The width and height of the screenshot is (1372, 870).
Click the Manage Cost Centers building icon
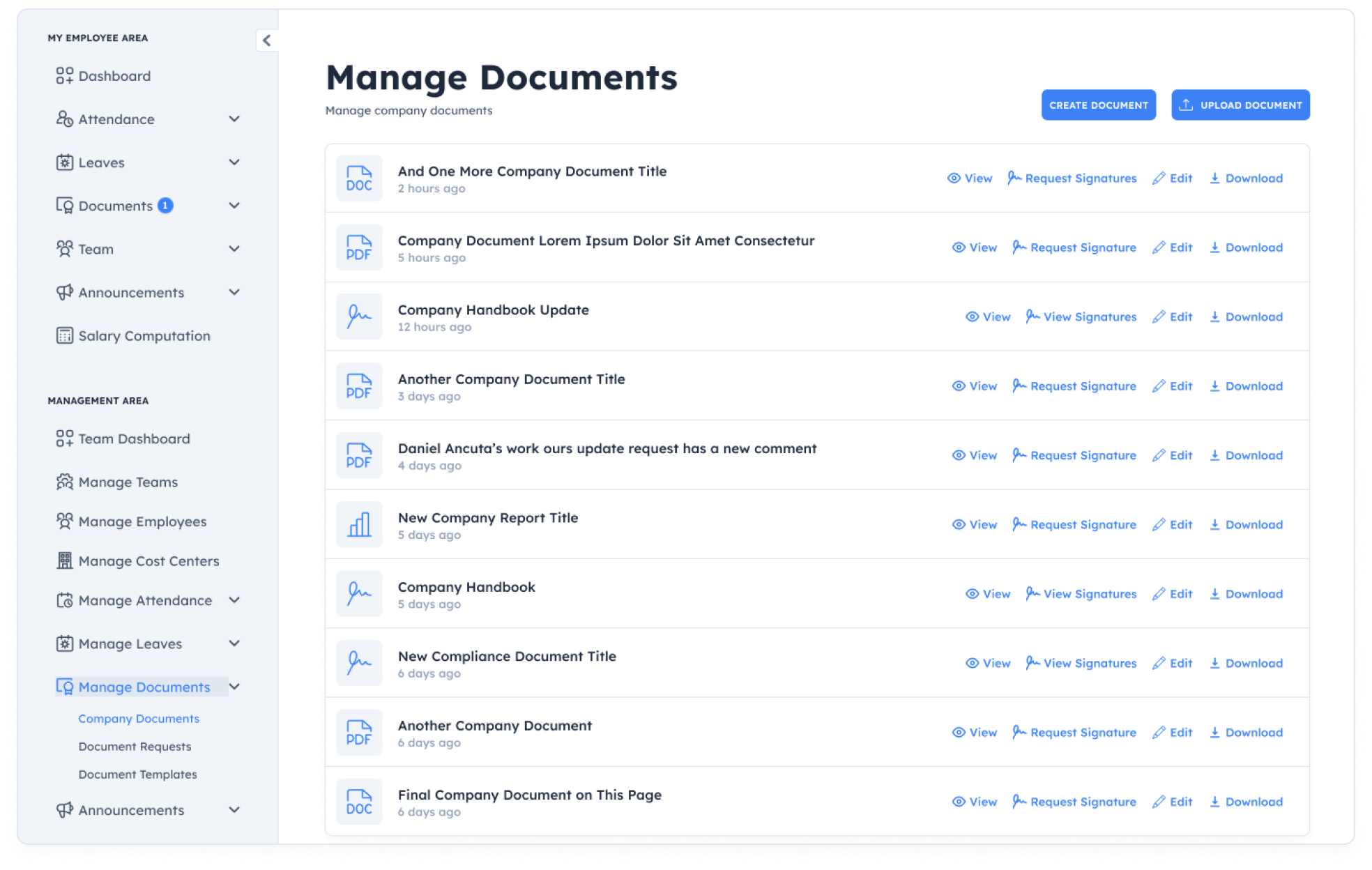[64, 561]
